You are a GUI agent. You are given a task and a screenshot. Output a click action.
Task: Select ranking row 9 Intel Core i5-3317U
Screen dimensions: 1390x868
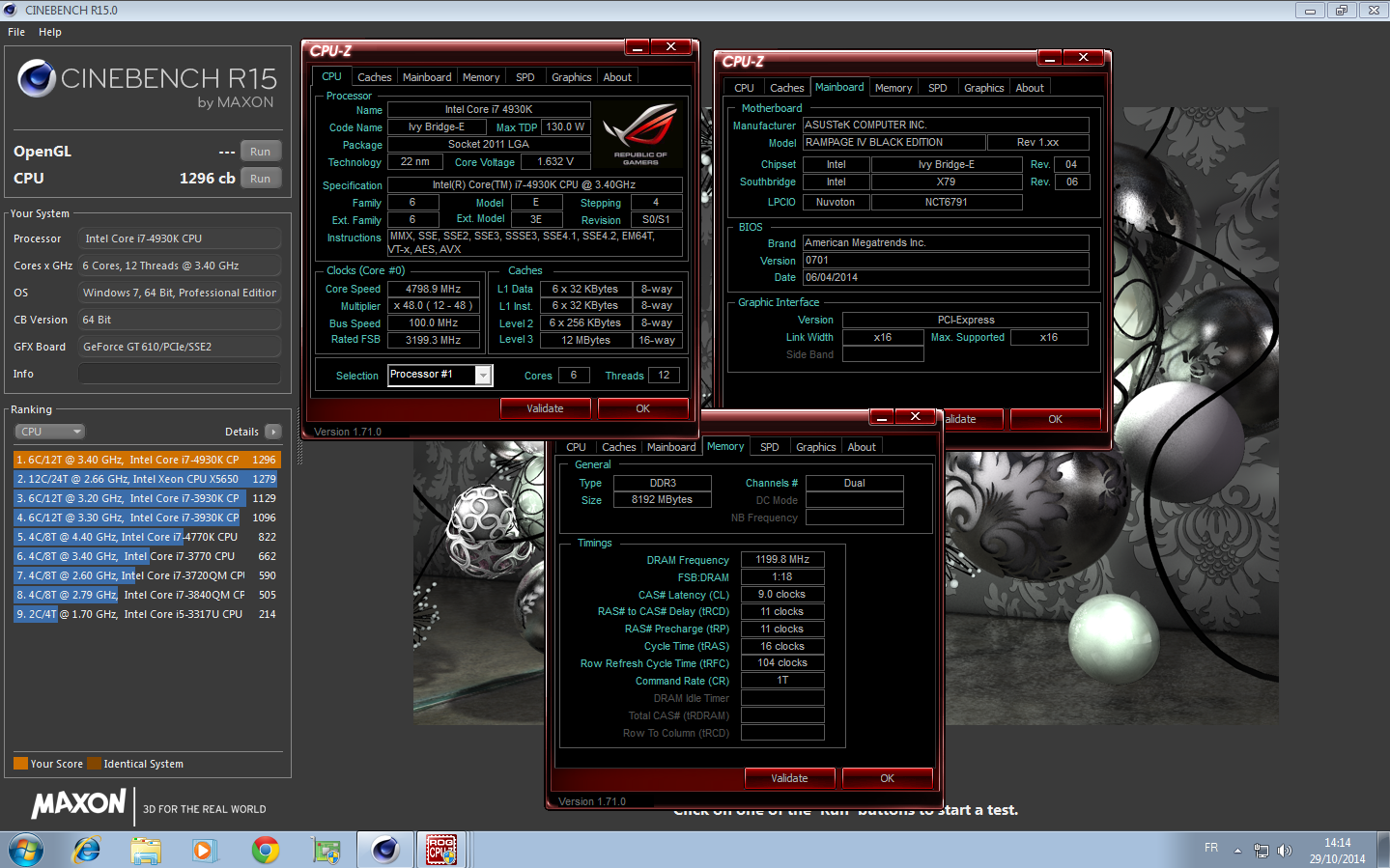tap(147, 614)
